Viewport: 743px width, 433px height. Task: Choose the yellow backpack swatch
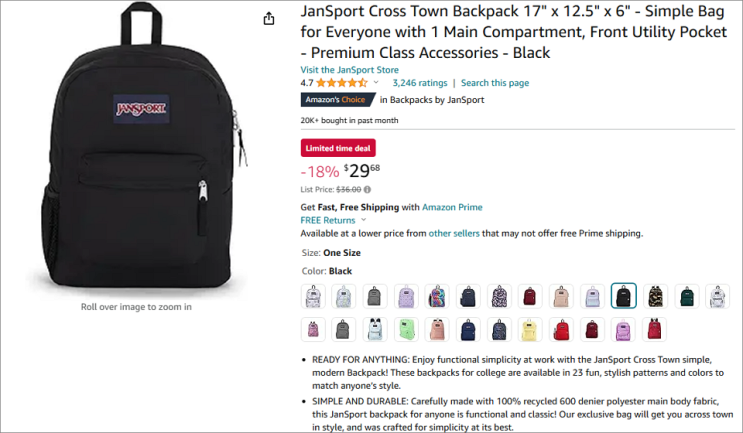tap(529, 329)
